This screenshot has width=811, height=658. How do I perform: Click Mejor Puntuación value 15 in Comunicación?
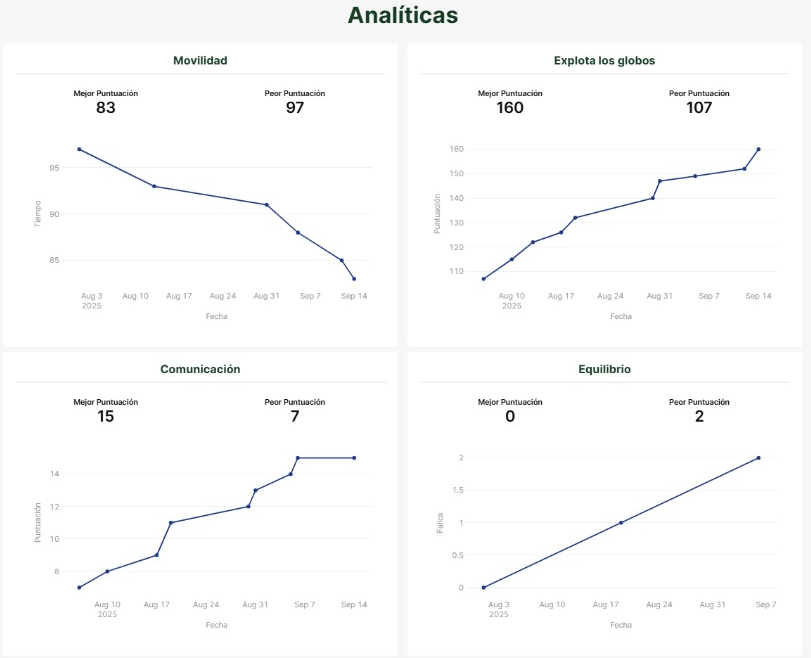(106, 417)
